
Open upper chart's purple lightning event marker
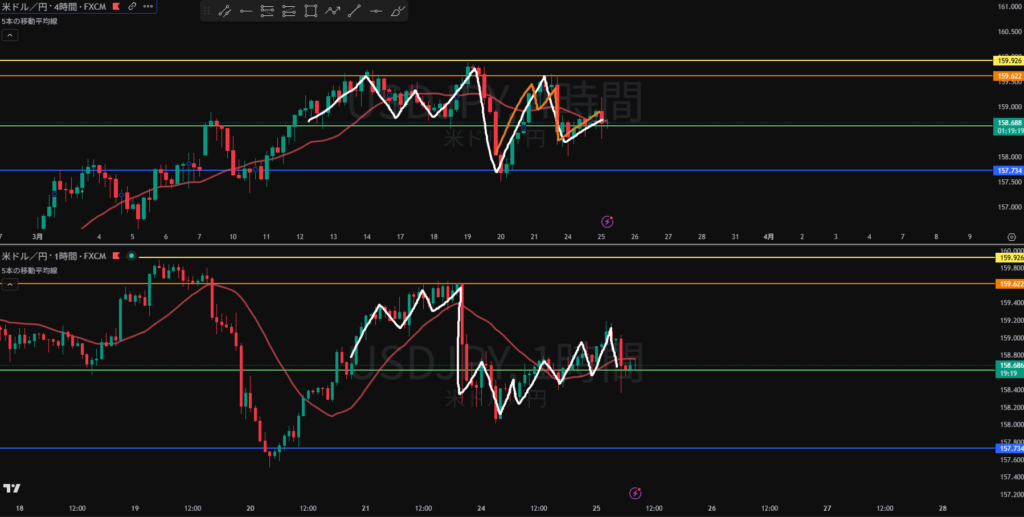[607, 220]
